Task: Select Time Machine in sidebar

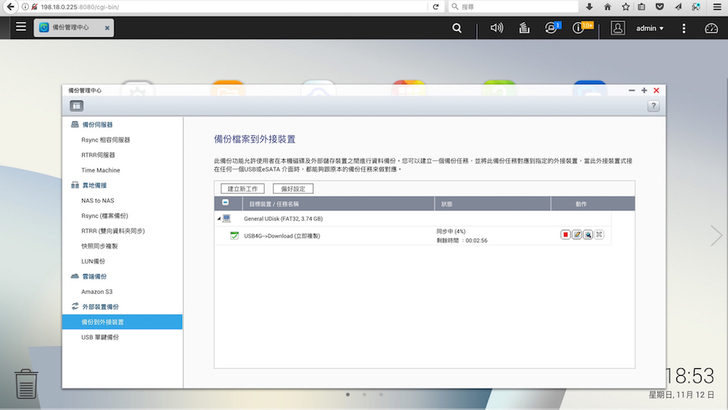Action: pos(101,170)
